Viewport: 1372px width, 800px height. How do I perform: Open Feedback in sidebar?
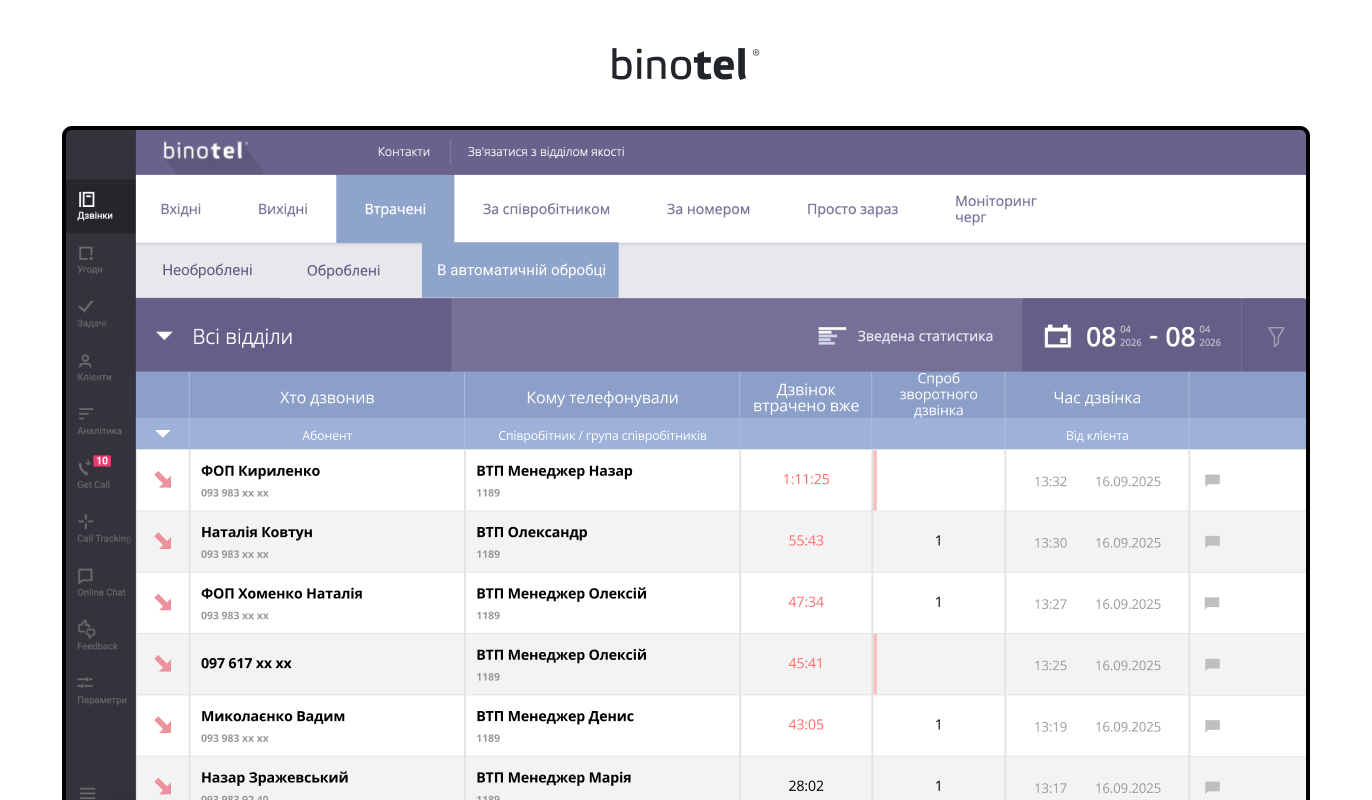(x=97, y=636)
